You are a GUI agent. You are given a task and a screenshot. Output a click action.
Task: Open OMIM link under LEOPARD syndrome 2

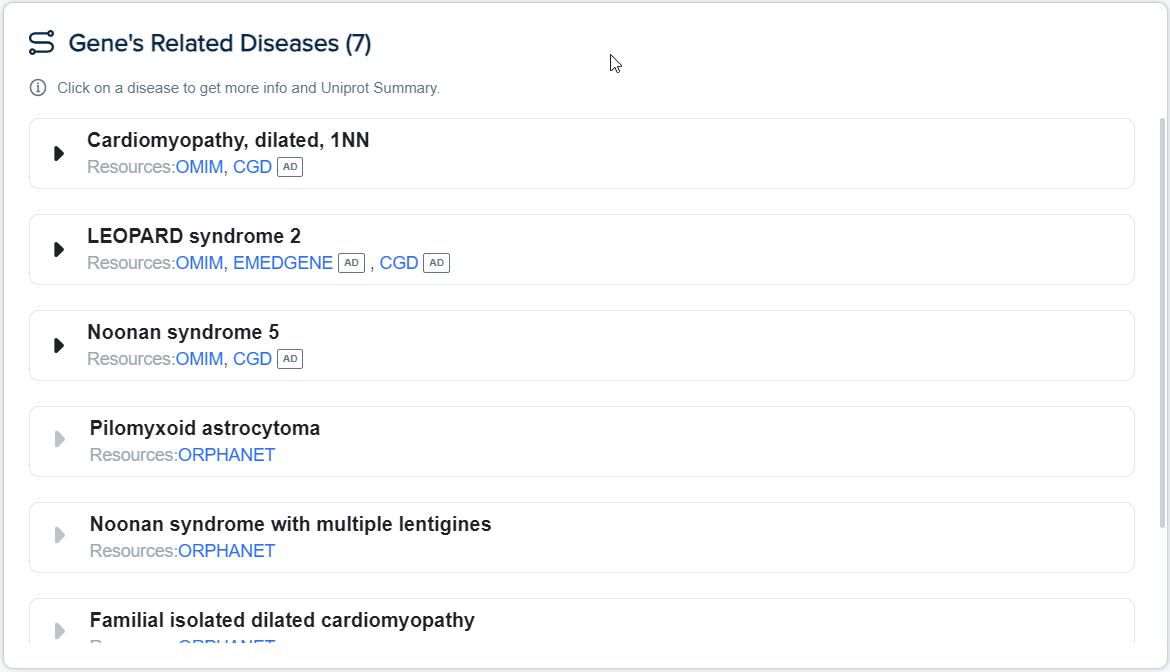click(199, 263)
